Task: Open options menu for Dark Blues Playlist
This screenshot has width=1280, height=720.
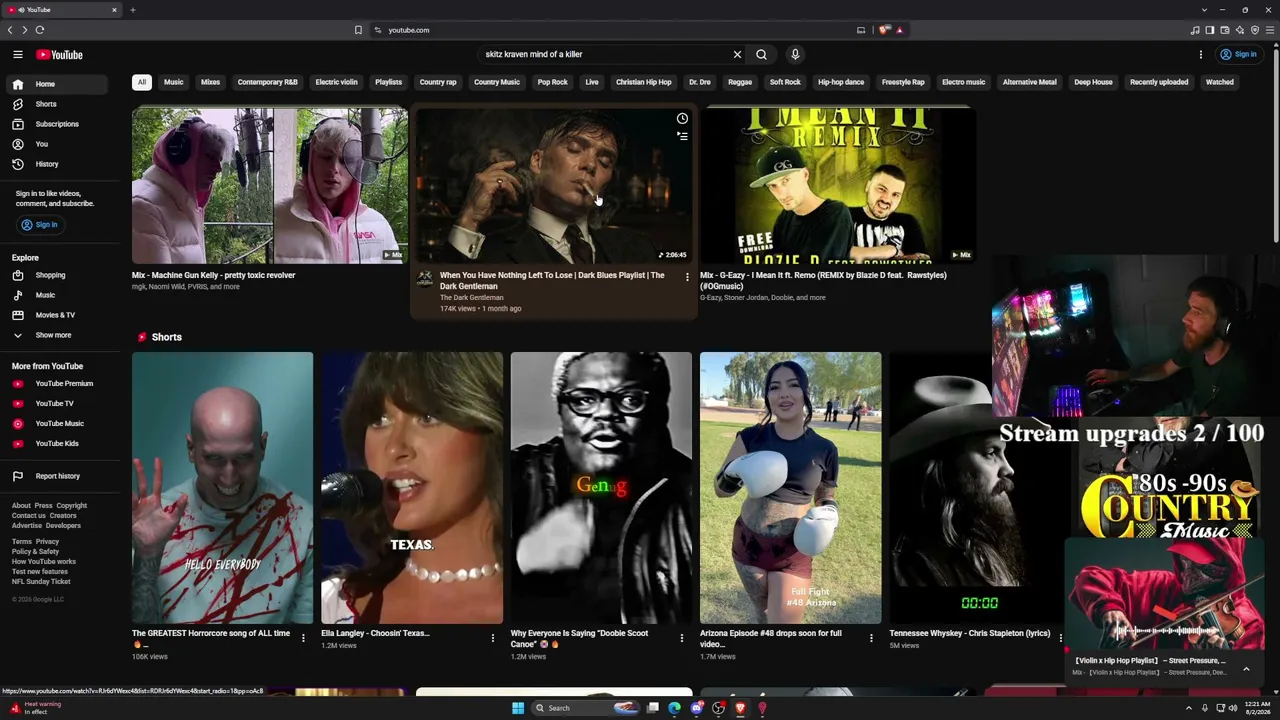Action: [x=687, y=277]
